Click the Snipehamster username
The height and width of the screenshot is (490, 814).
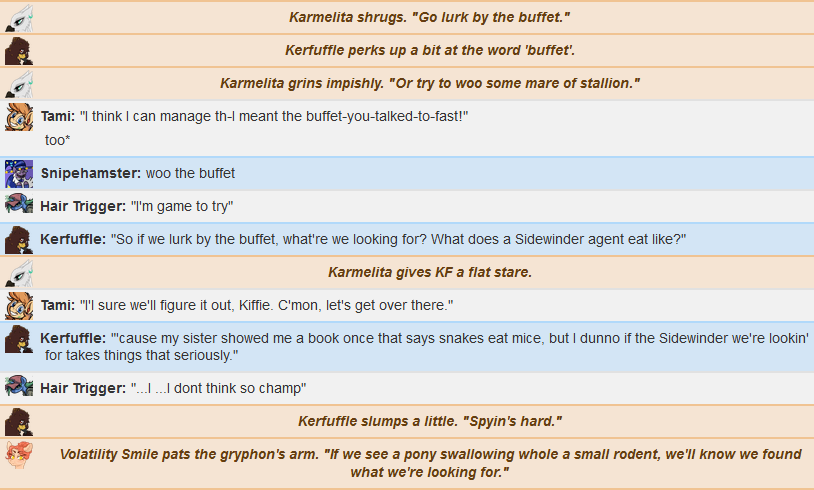91,173
